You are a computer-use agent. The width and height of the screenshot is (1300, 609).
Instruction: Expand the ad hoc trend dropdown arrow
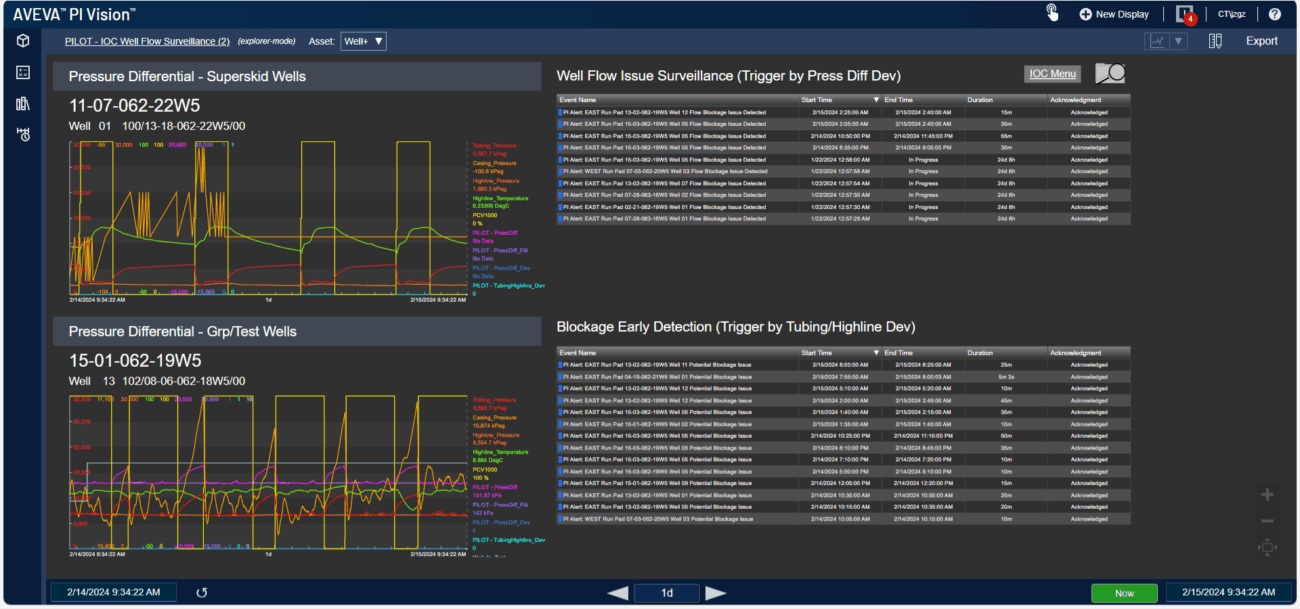click(1179, 41)
